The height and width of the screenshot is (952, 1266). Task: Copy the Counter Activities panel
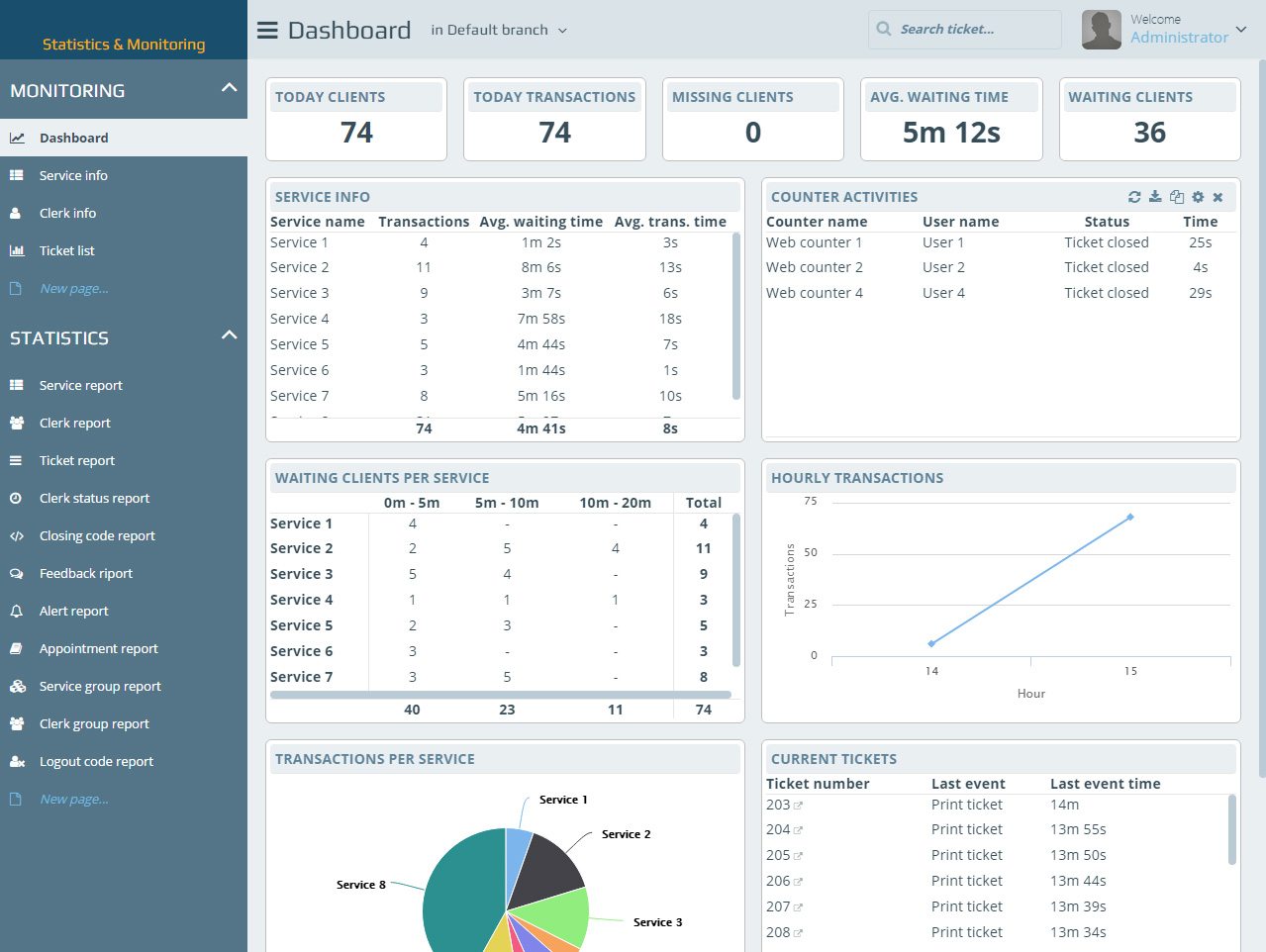(x=1177, y=197)
